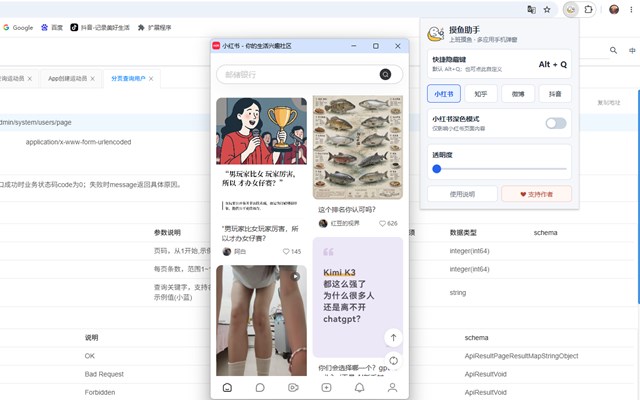This screenshot has height=400, width=640.
Task: Open the browser translate page icon
Action: point(531,9)
